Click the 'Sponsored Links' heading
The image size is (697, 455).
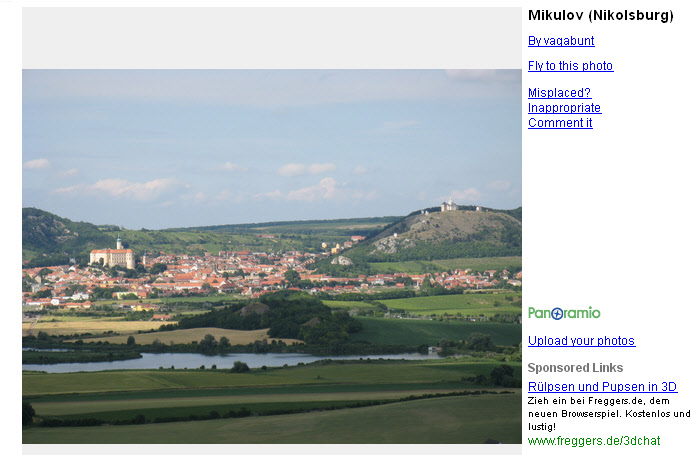pyautogui.click(x=575, y=368)
